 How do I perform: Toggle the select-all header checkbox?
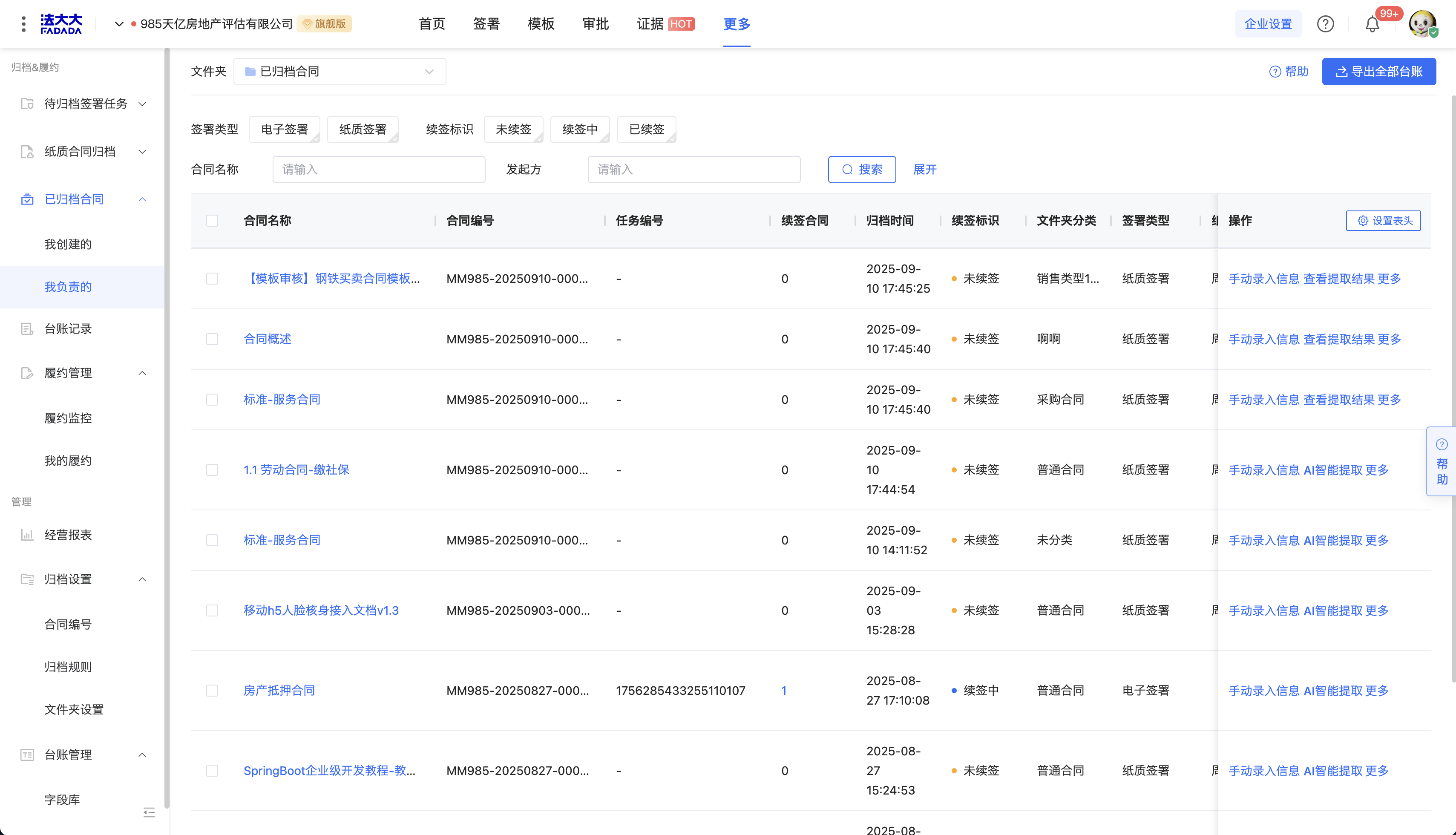212,221
